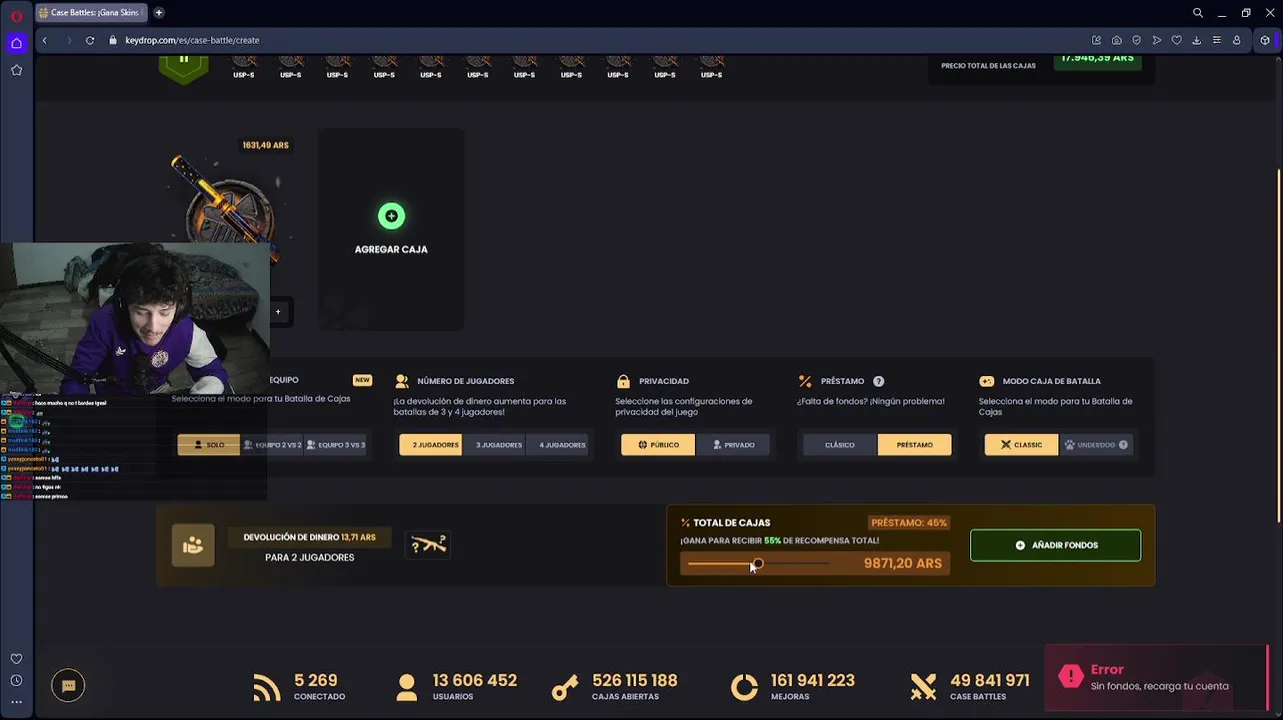Click 49 841 971 Case Battles statistic
Viewport: 1283px width, 720px height.
970,686
